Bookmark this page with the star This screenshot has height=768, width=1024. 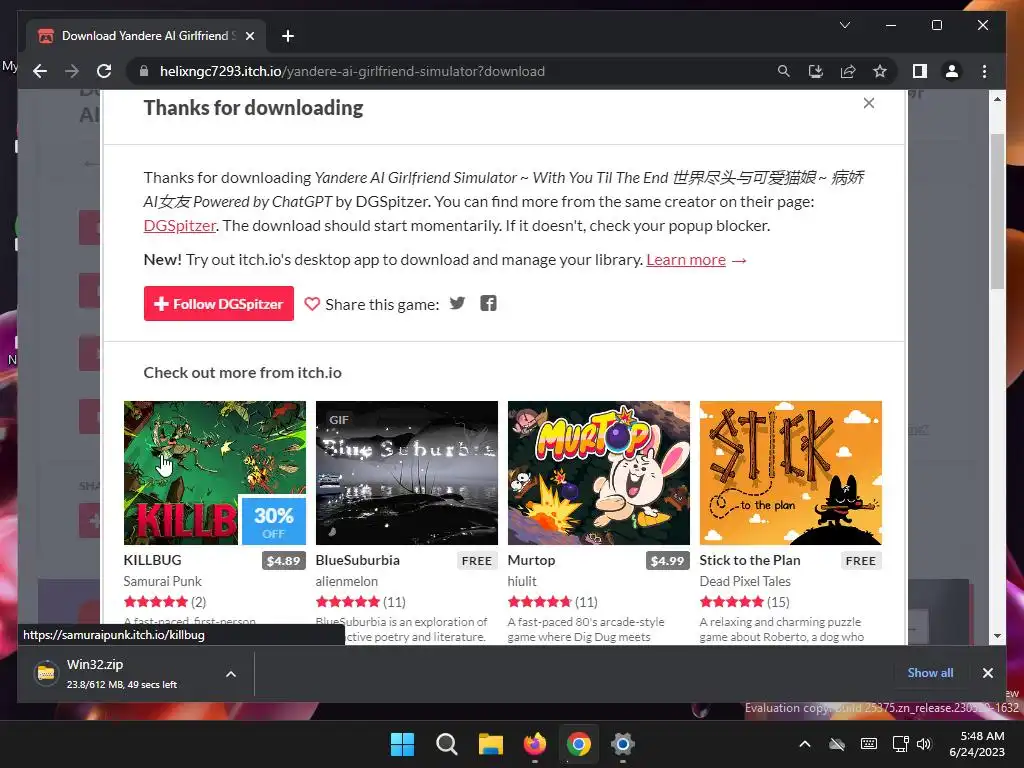[880, 71]
